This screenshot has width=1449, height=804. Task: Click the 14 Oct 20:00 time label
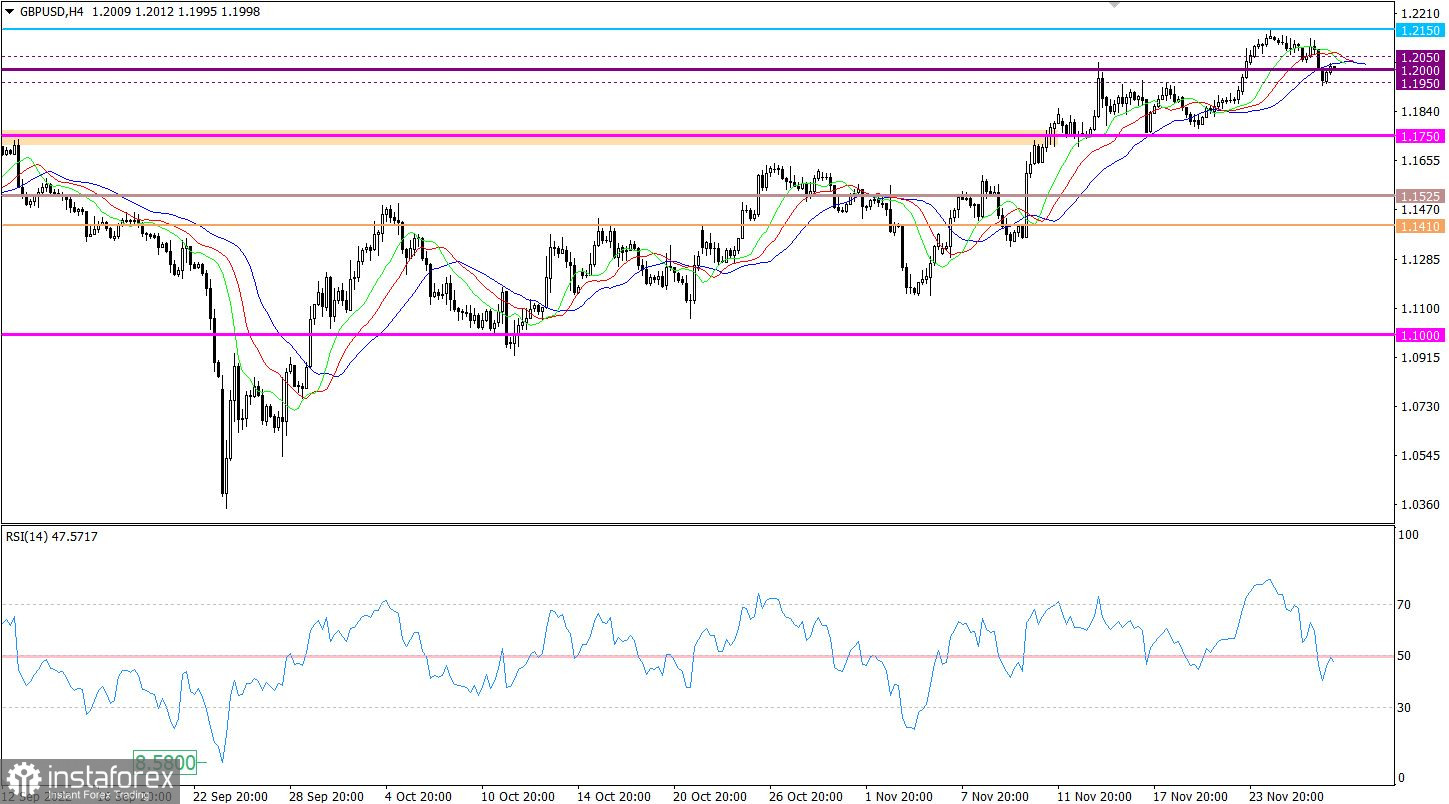point(615,797)
